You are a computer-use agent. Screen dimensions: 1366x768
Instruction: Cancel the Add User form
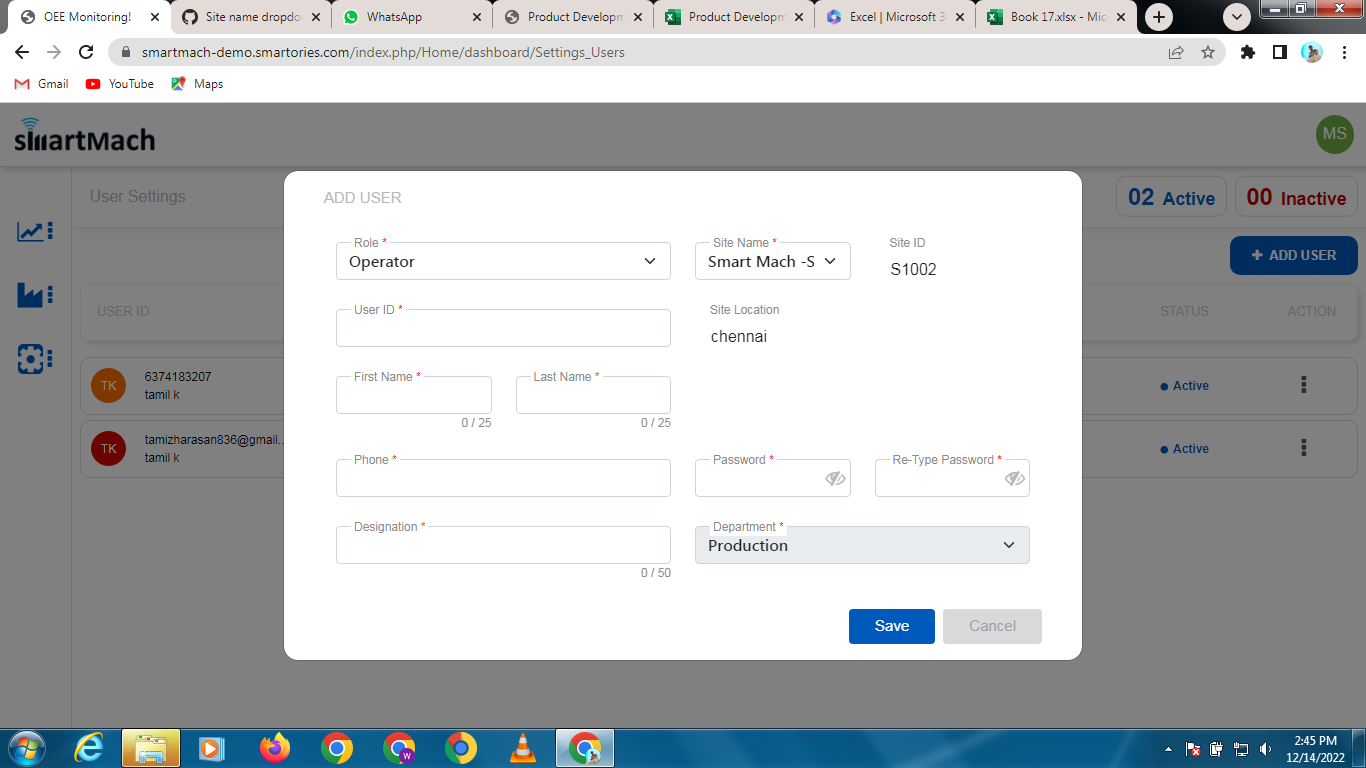point(991,626)
